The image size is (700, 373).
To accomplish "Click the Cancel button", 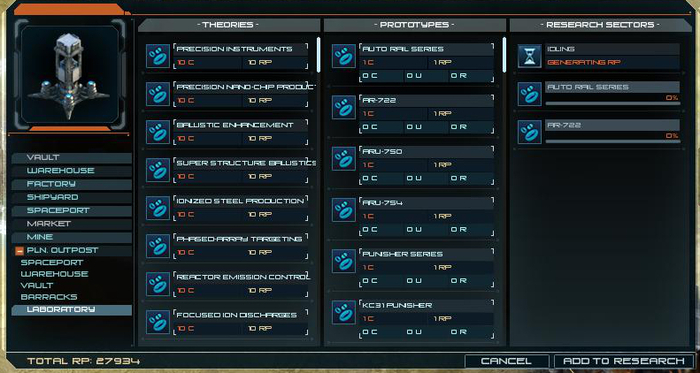I will pos(506,361).
